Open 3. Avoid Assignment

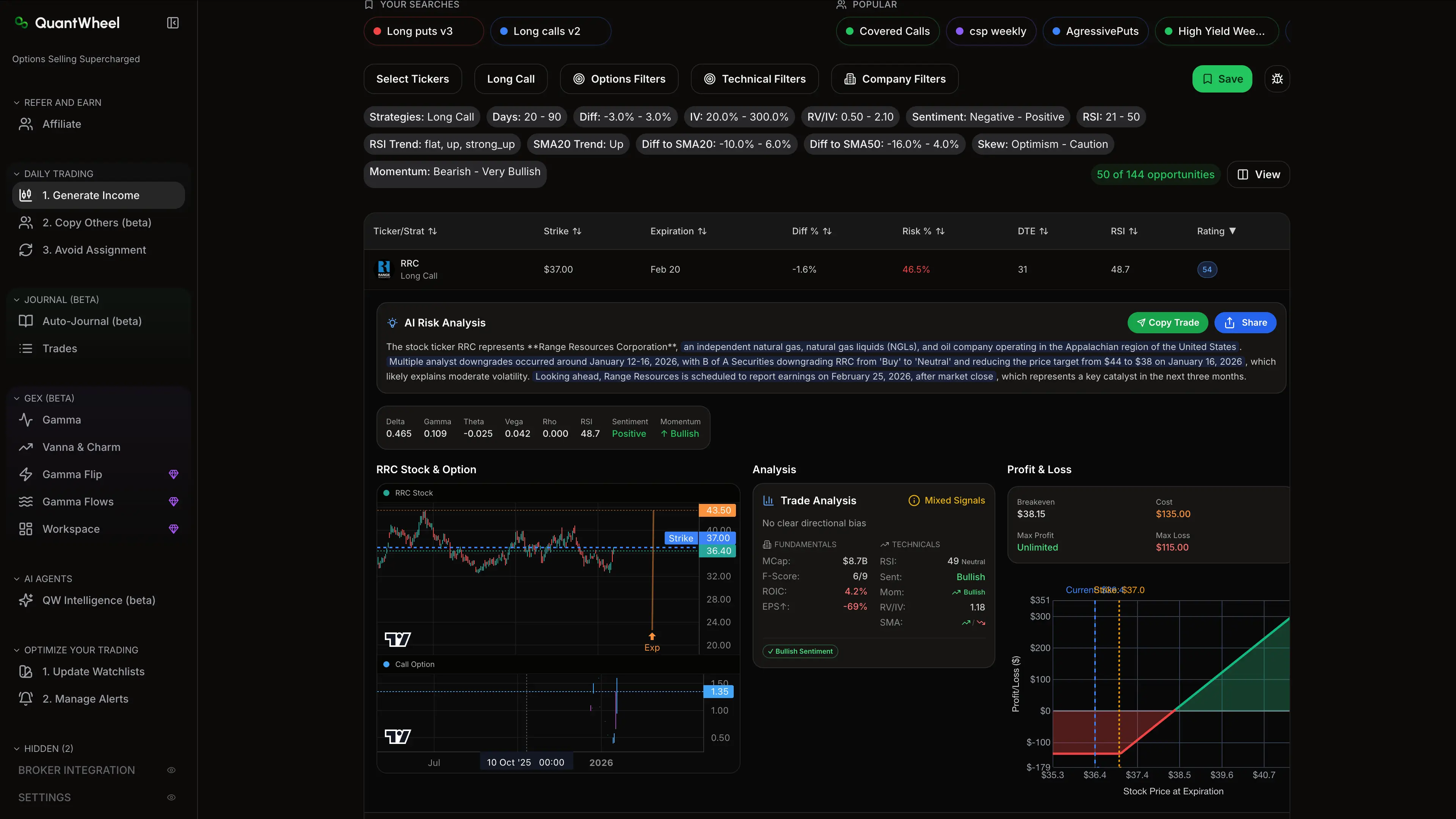pyautogui.click(x=98, y=250)
